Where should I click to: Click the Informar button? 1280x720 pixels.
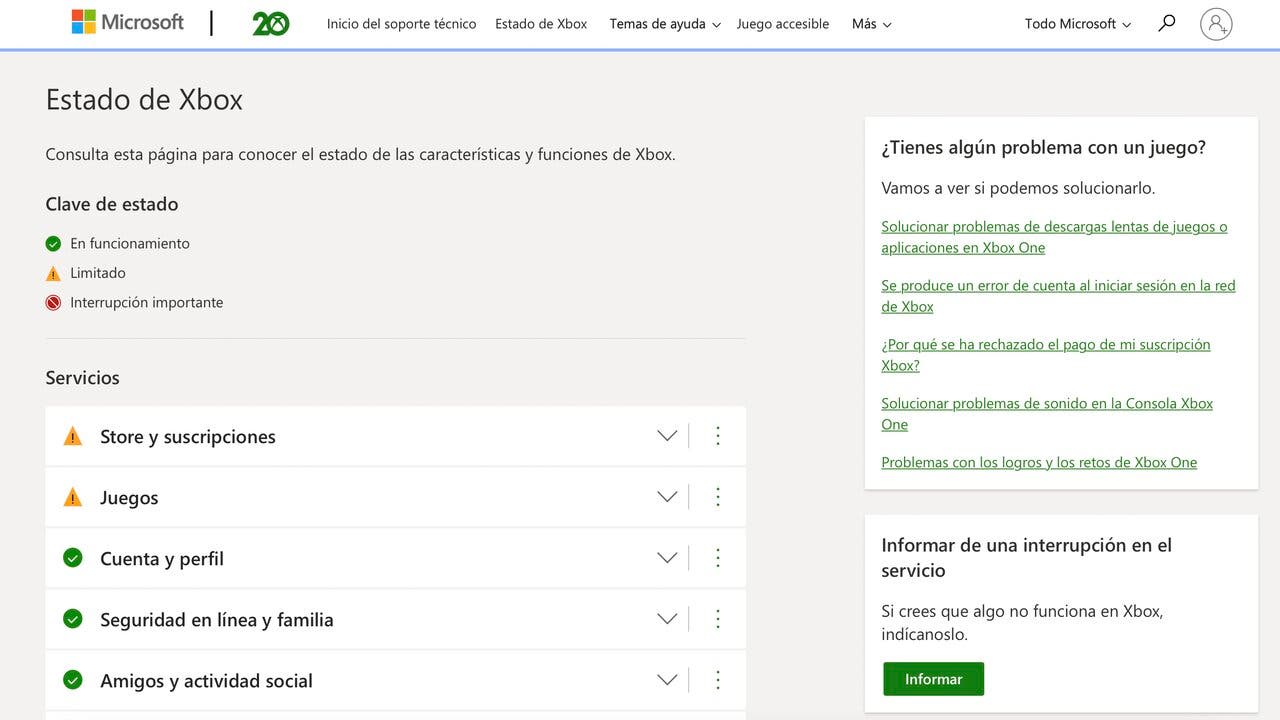point(933,679)
